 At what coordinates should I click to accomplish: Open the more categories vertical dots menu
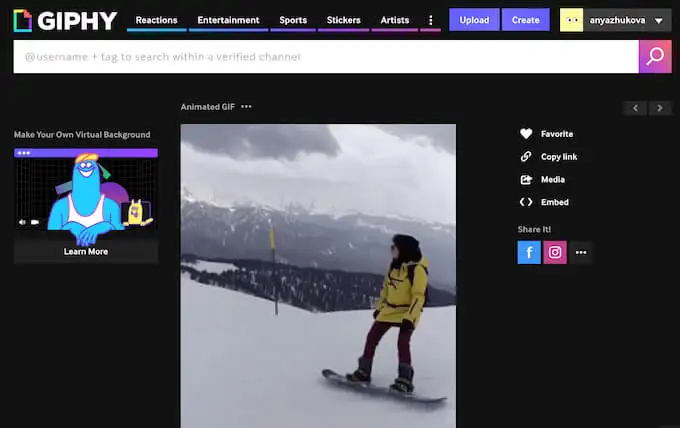(x=431, y=20)
